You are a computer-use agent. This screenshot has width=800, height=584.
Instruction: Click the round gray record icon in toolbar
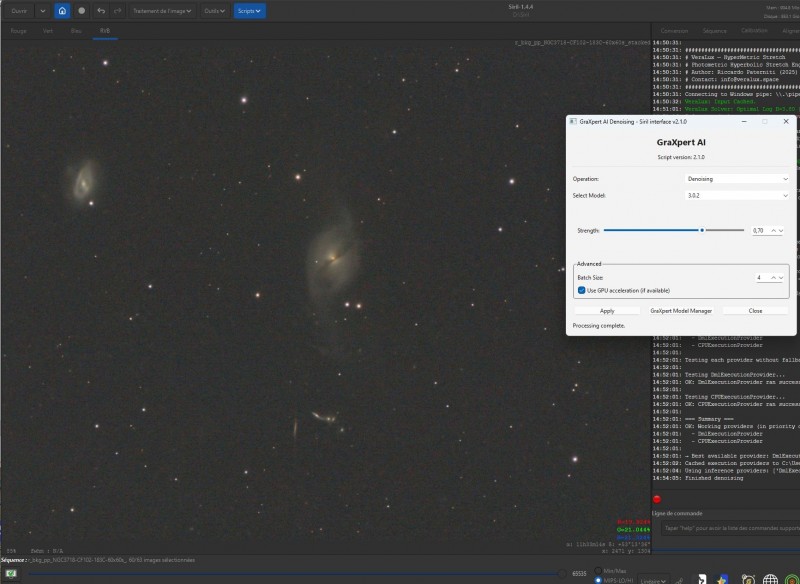click(x=82, y=11)
